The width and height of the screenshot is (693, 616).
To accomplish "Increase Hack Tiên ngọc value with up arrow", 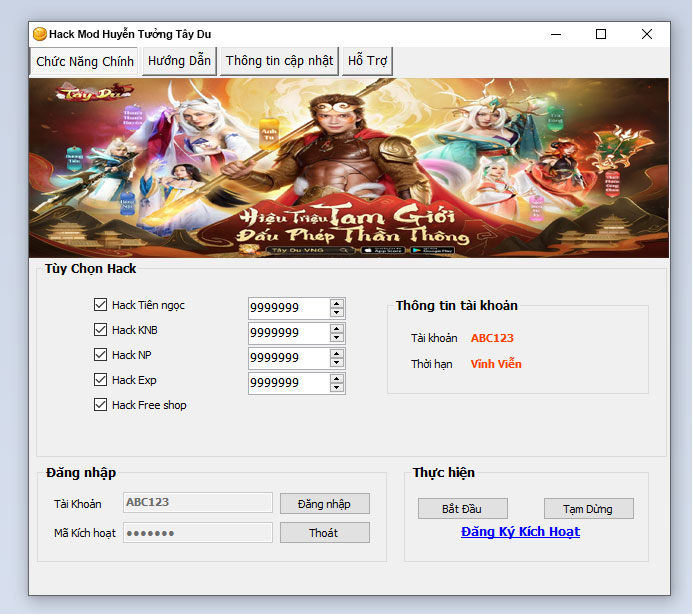I will [337, 304].
